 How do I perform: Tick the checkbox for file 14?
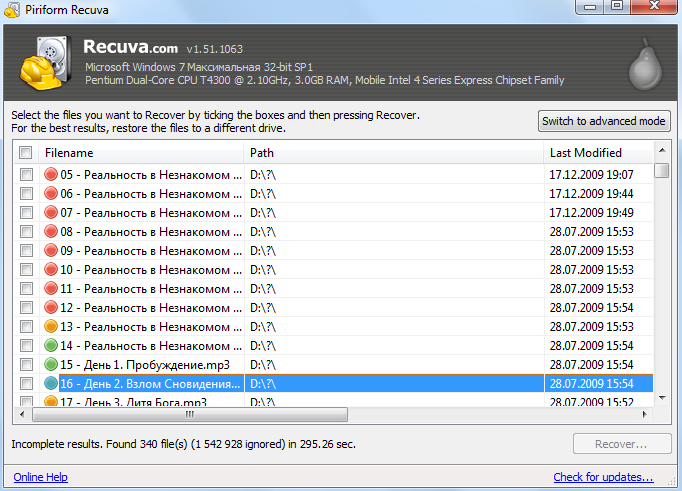[x=27, y=345]
